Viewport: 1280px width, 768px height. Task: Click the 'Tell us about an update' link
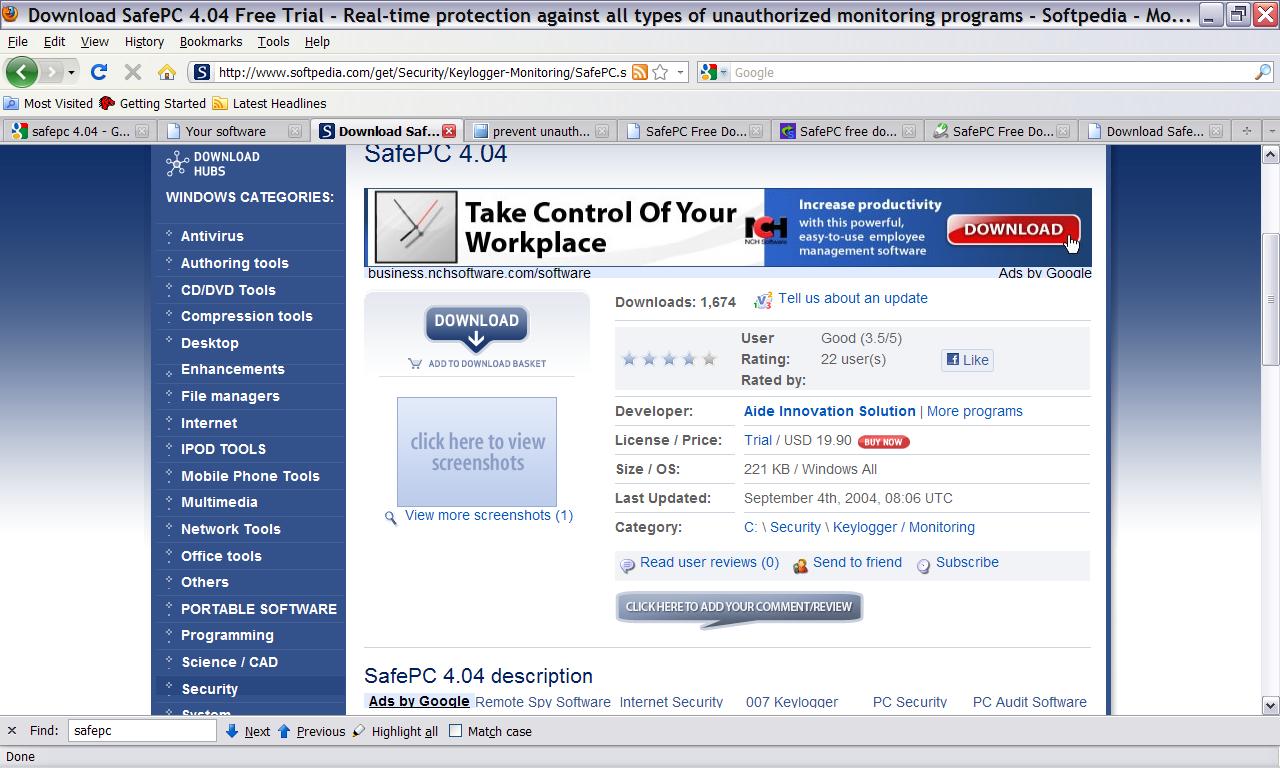(853, 298)
